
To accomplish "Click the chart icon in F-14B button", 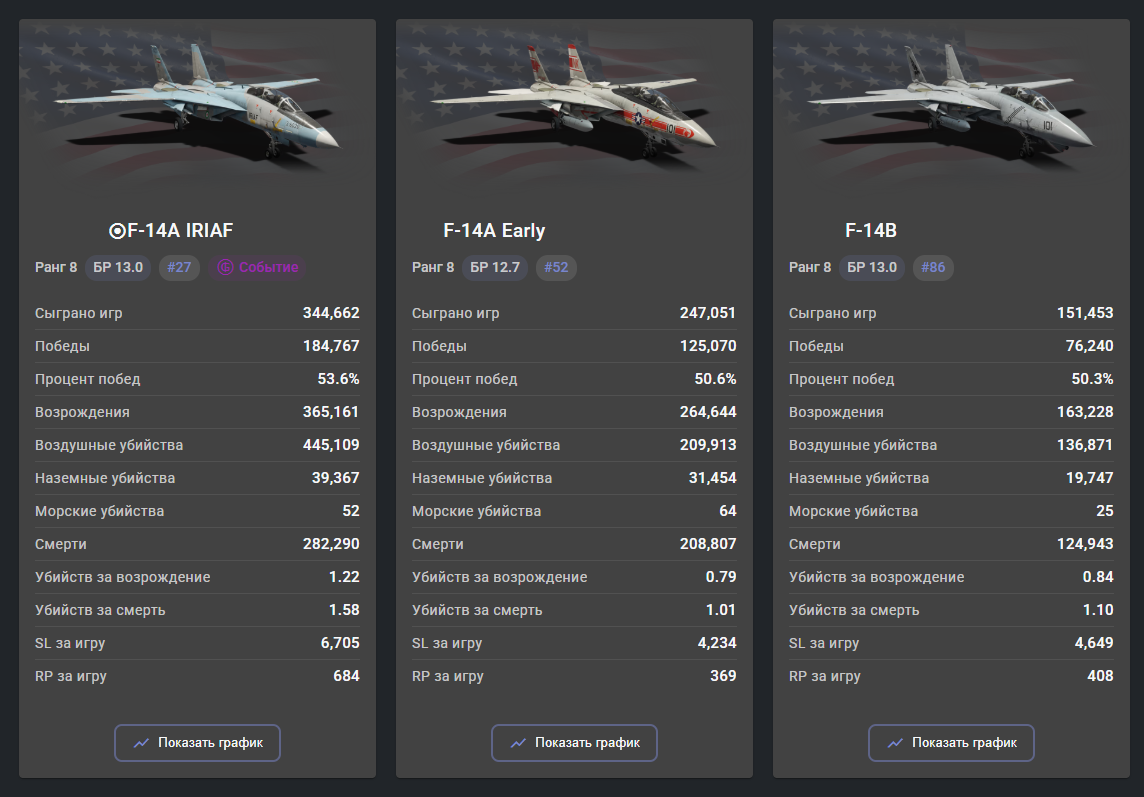I will click(x=895, y=743).
